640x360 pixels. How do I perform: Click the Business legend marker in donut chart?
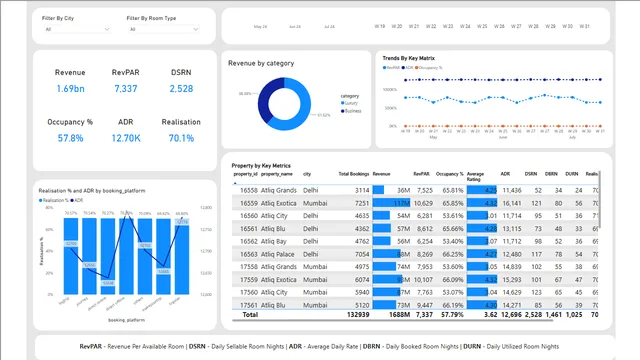pos(342,111)
